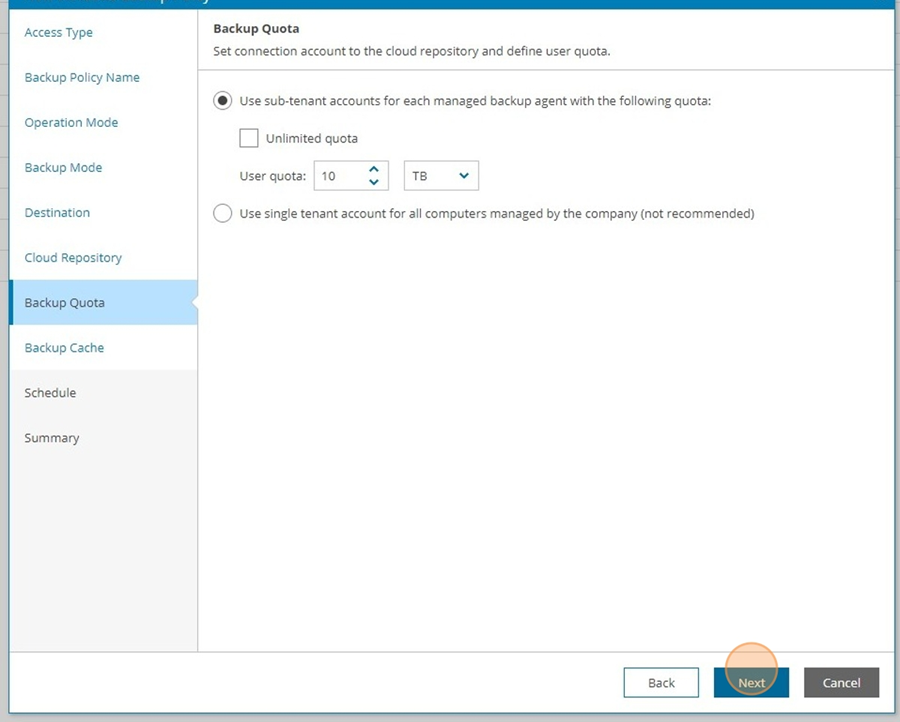
Task: Open the Operation Mode step
Action: point(71,123)
